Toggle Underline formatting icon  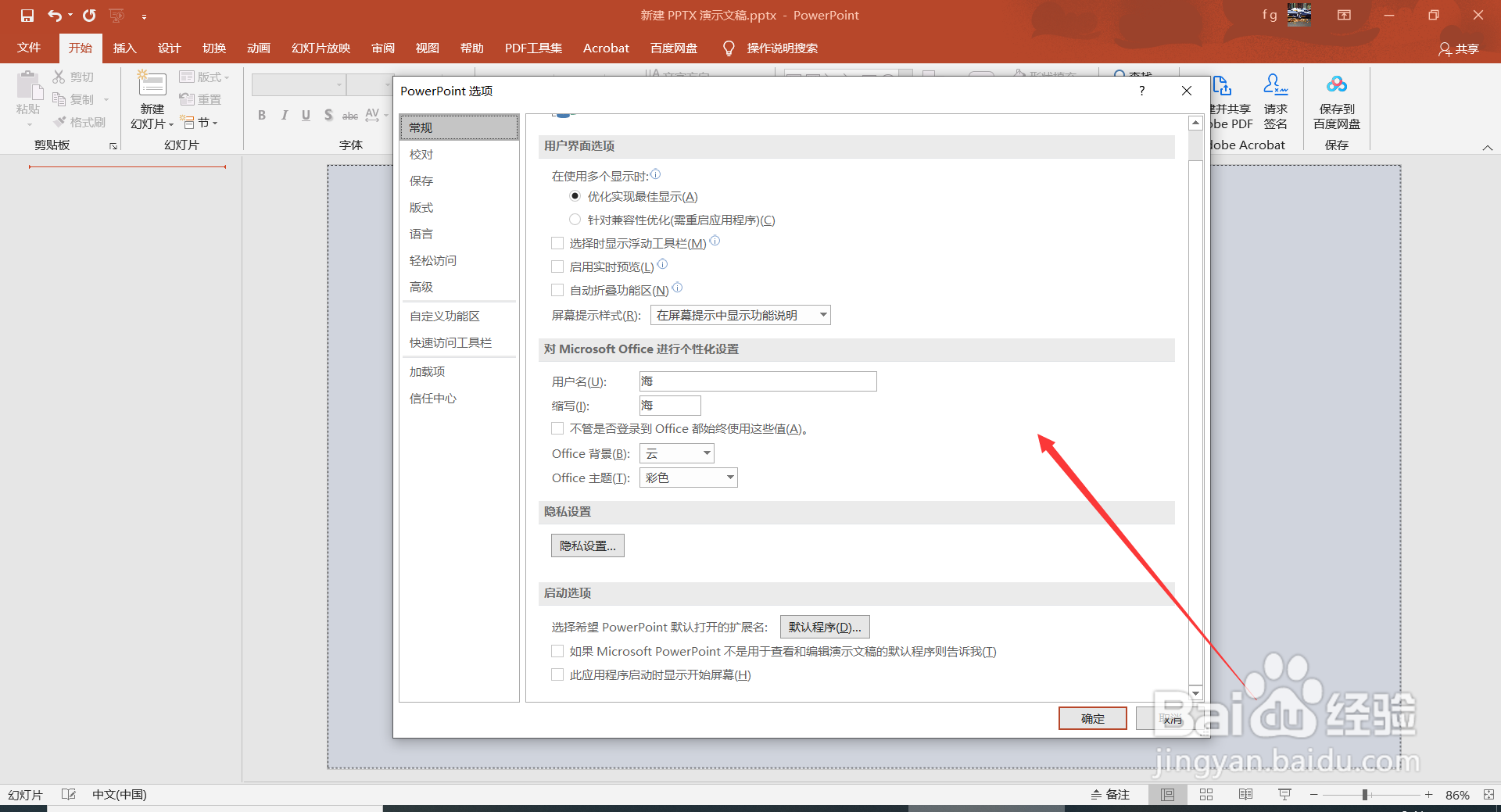point(306,116)
